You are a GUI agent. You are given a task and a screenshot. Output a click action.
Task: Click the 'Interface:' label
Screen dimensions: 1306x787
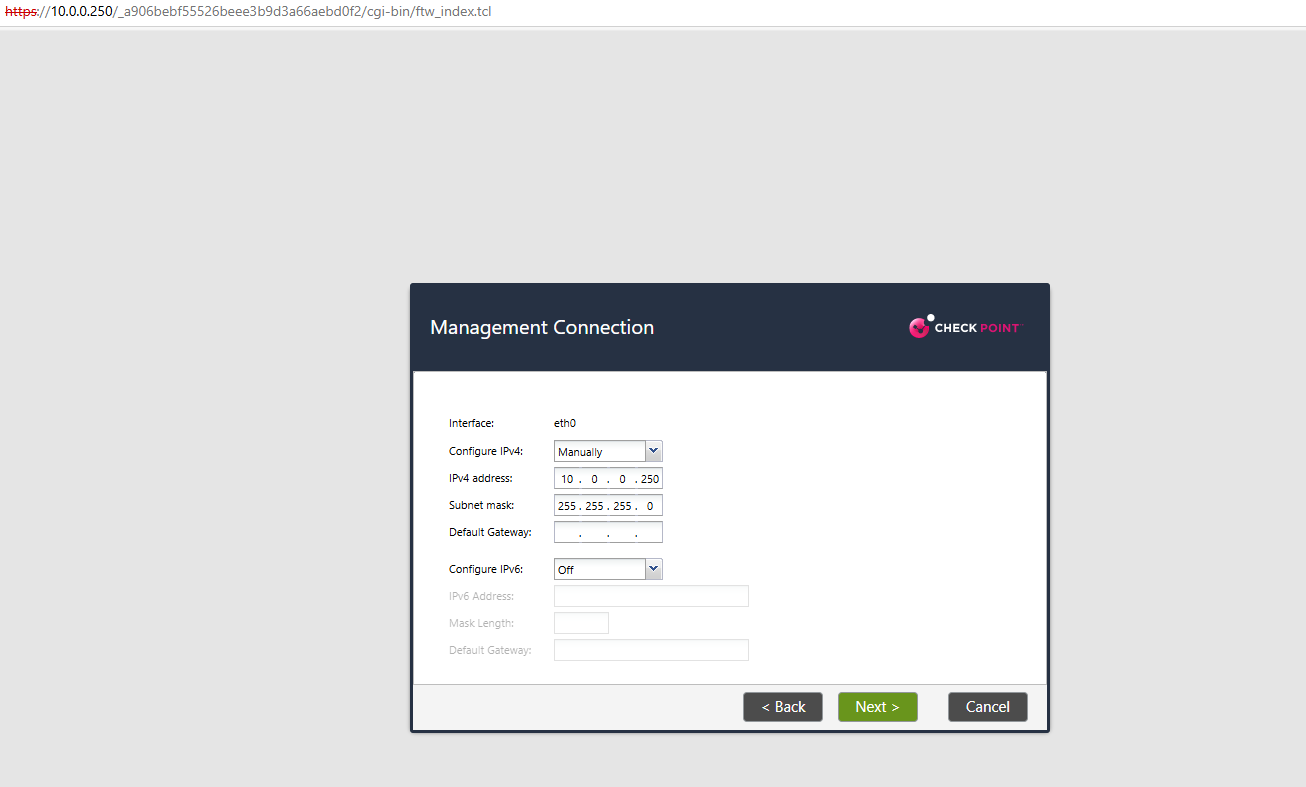(x=471, y=423)
